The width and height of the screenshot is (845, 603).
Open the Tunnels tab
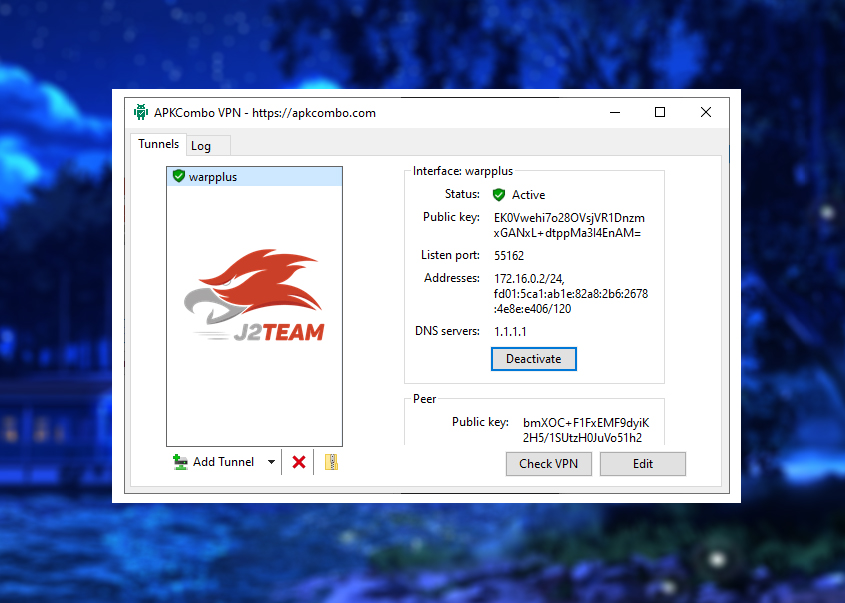pyautogui.click(x=158, y=144)
